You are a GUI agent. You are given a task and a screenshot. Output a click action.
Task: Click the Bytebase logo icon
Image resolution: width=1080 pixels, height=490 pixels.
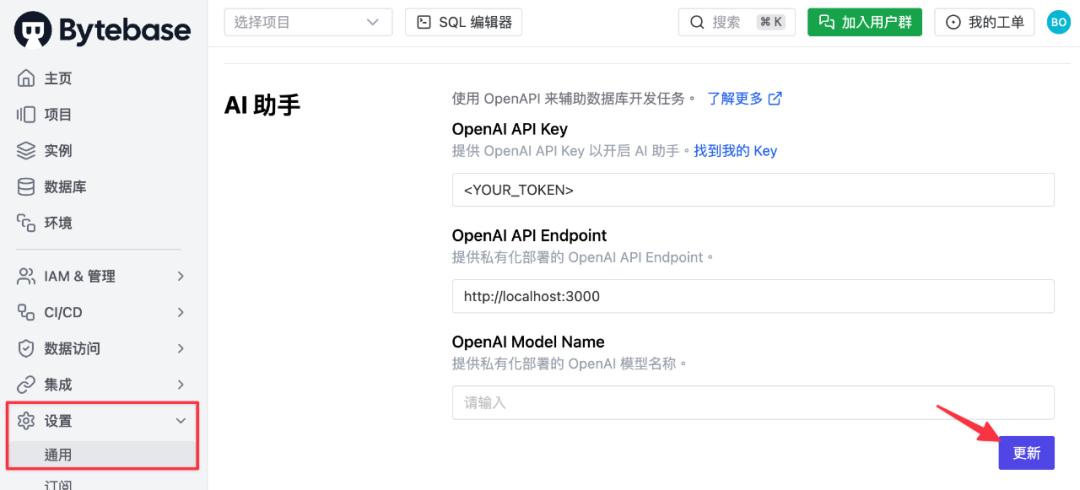(x=32, y=30)
